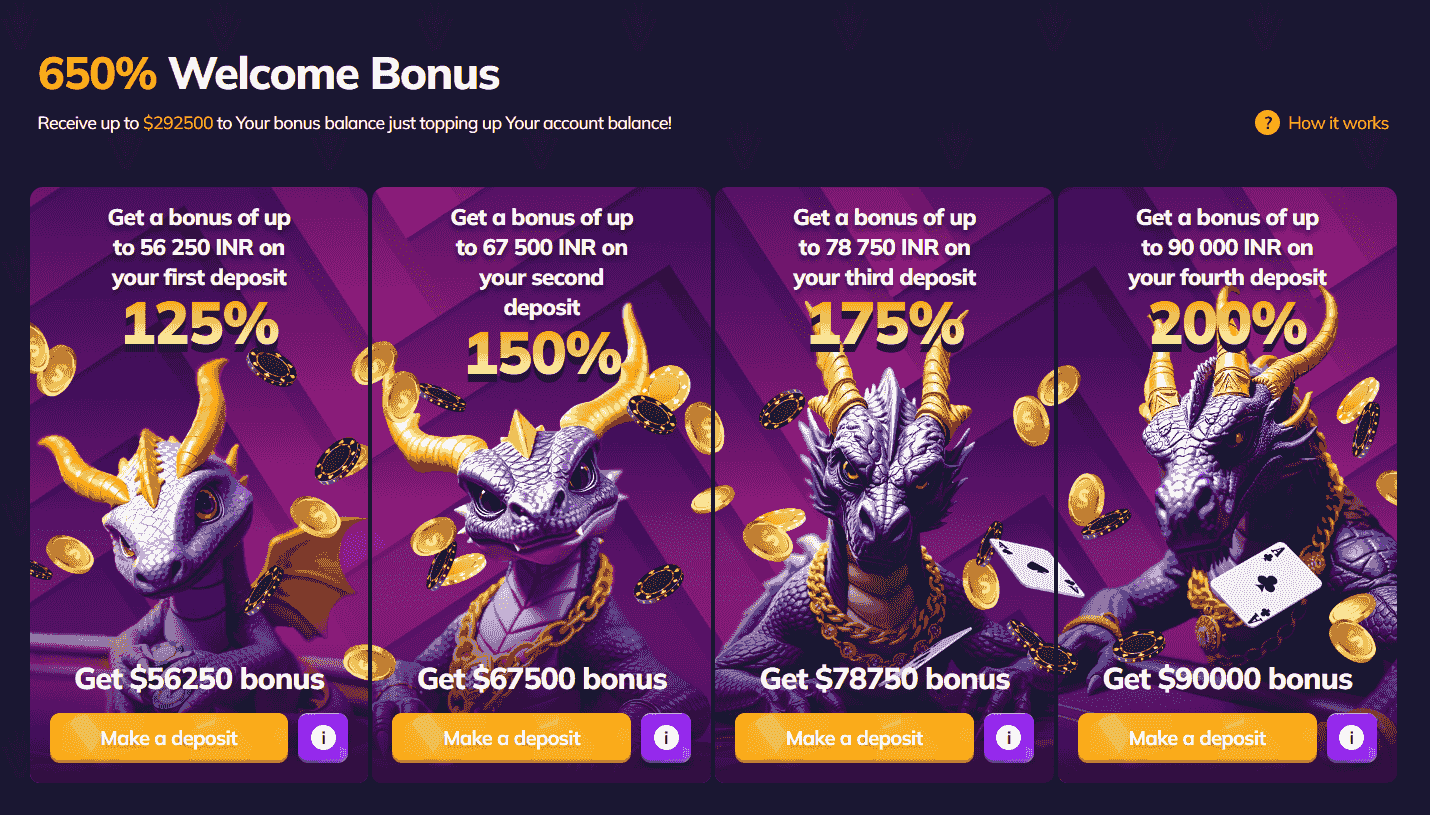Click the $292500 highlighted amount
This screenshot has width=1430, height=815.
(x=178, y=123)
